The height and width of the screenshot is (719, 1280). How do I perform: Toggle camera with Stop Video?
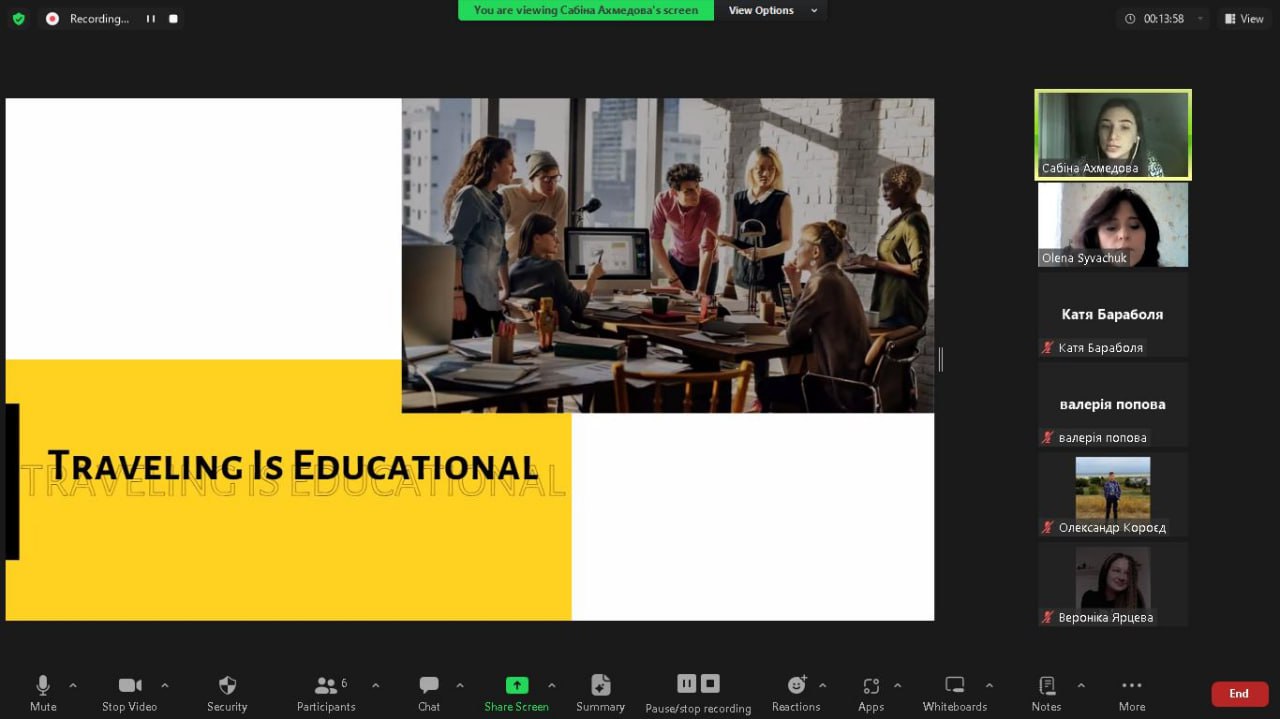point(129,693)
